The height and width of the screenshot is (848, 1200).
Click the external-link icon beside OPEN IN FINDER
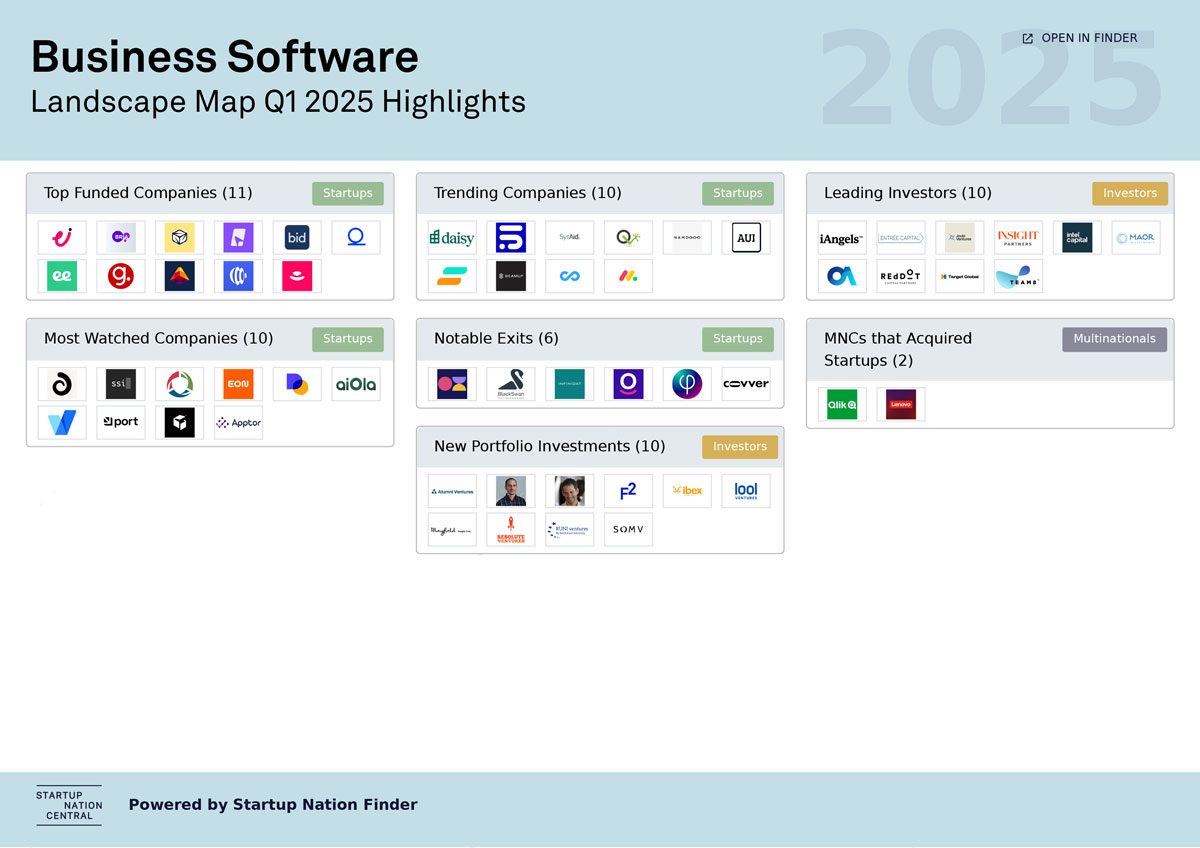pyautogui.click(x=1028, y=39)
